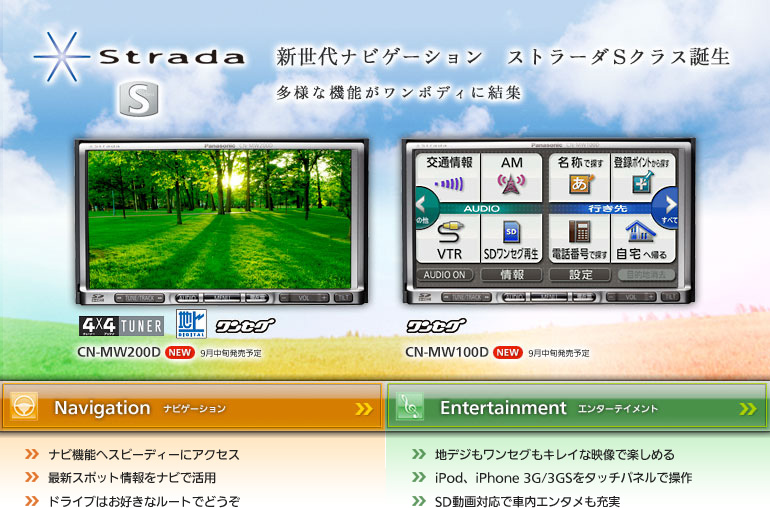Open the Navigation ナビゲーション banner
The height and width of the screenshot is (508, 770).
(x=192, y=407)
